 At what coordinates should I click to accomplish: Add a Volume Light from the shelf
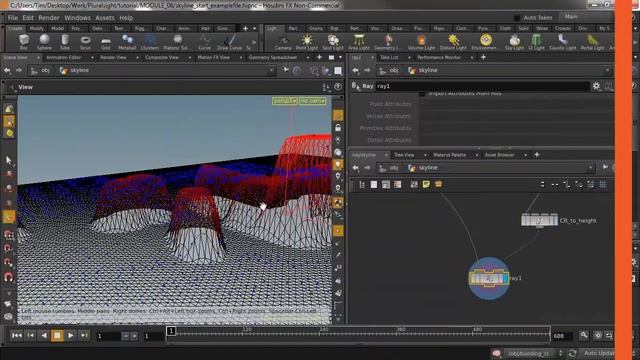[421, 42]
